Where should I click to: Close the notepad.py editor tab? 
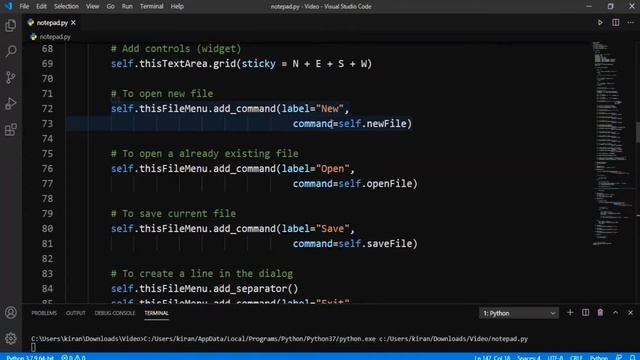[73, 23]
